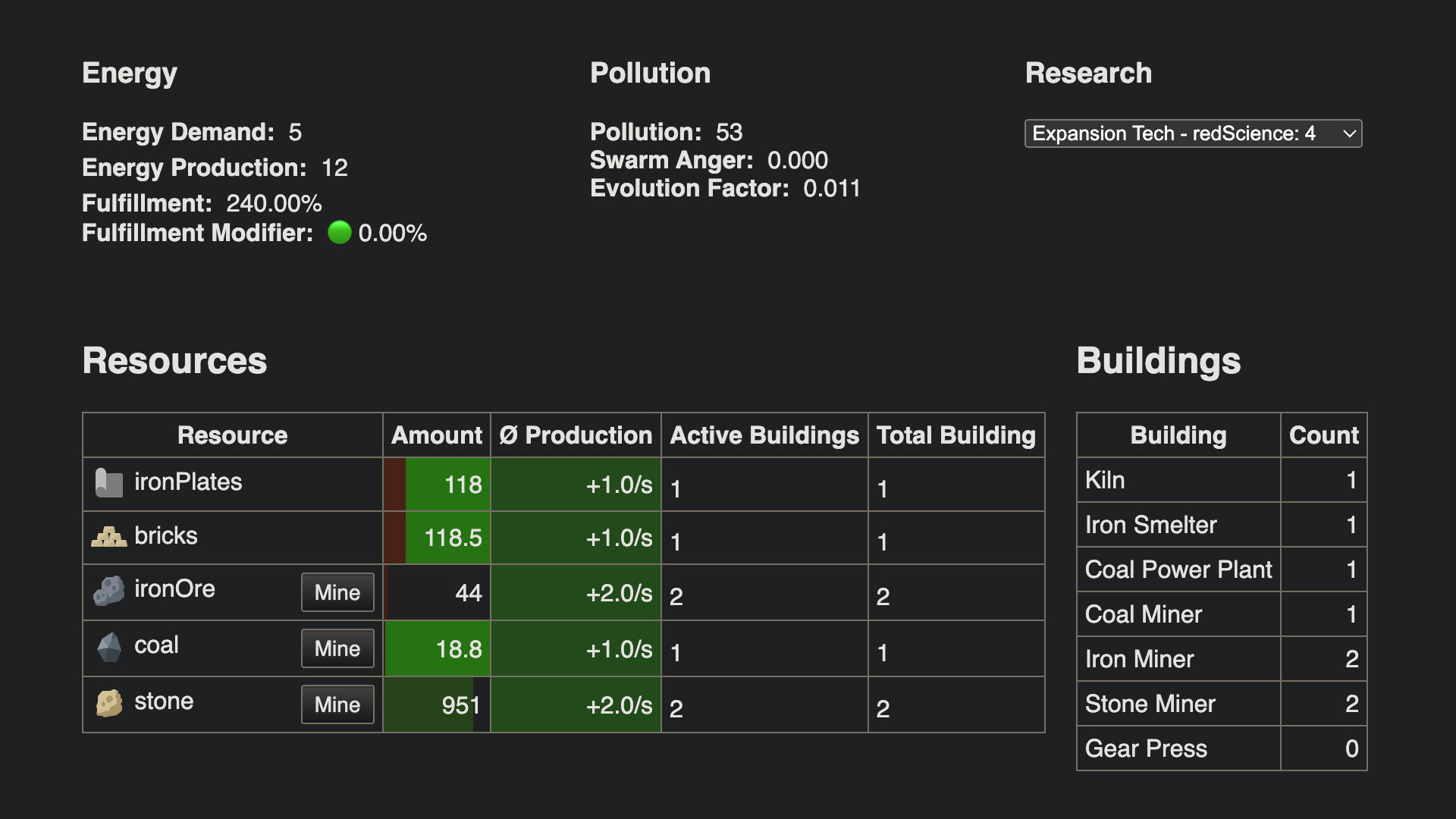Click the coal resource icon
The image size is (1456, 819).
point(108,647)
